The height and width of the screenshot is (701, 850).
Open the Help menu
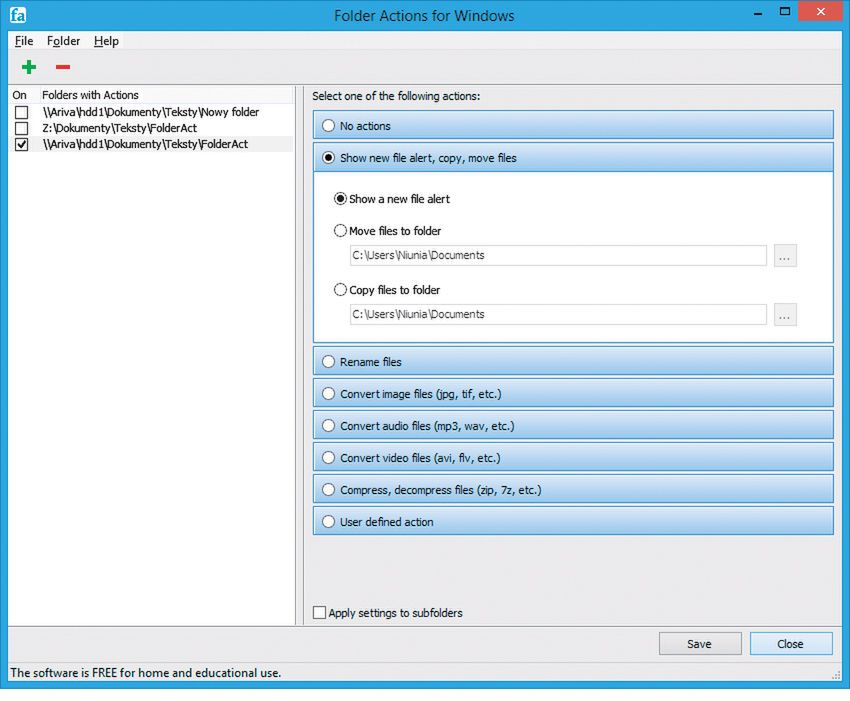pyautogui.click(x=106, y=41)
